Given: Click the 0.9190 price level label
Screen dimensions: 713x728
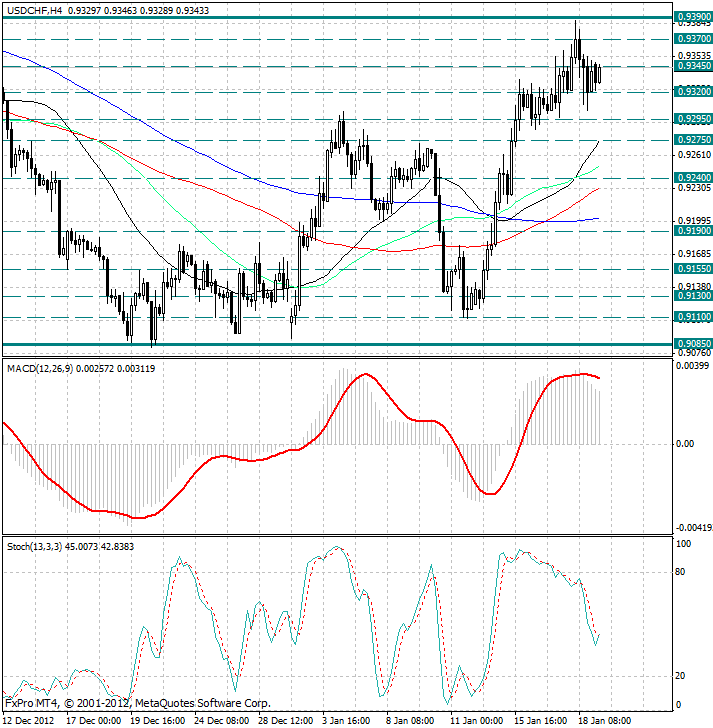Looking at the screenshot, I should click(693, 230).
